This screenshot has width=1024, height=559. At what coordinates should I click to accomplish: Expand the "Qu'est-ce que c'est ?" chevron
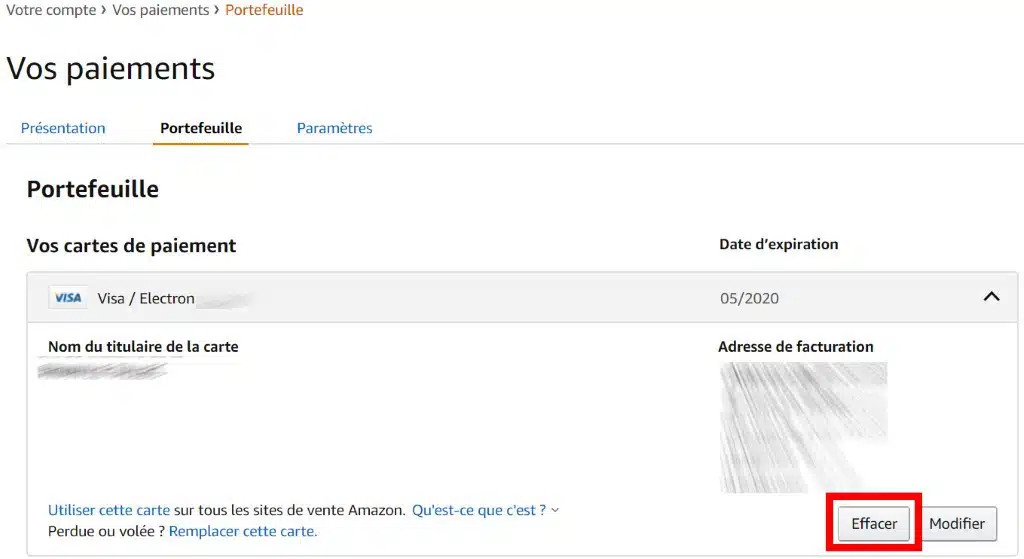pos(555,511)
